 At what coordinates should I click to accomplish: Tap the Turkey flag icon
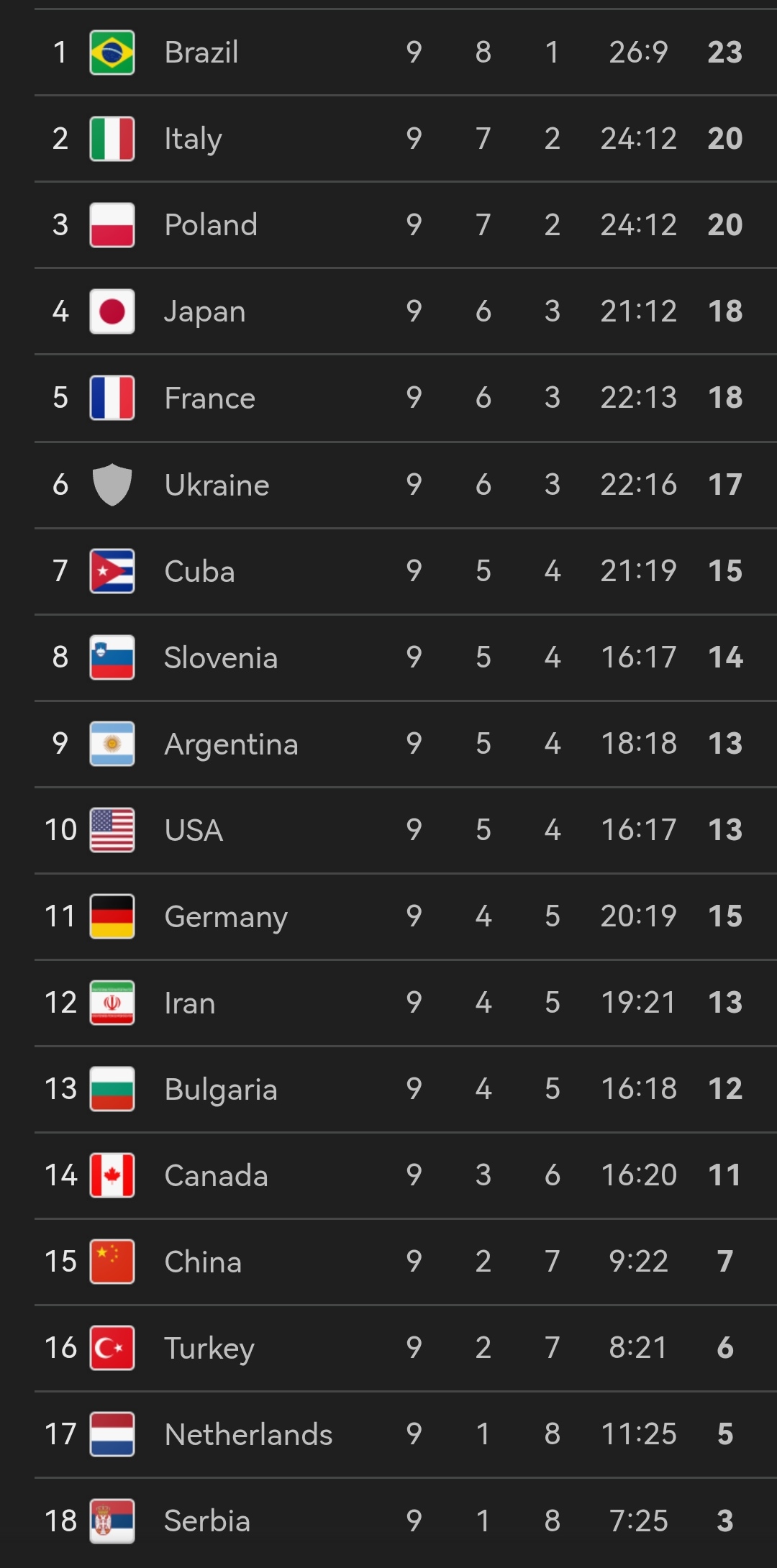click(x=112, y=1348)
